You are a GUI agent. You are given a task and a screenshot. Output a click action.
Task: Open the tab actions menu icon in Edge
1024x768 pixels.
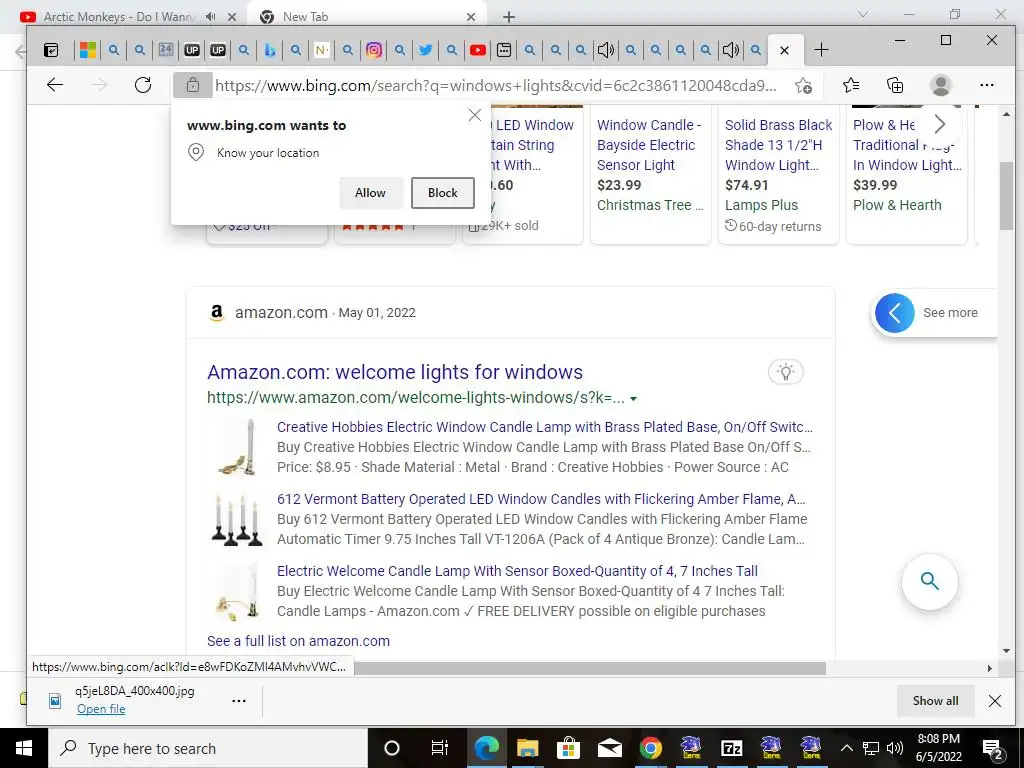[x=51, y=50]
